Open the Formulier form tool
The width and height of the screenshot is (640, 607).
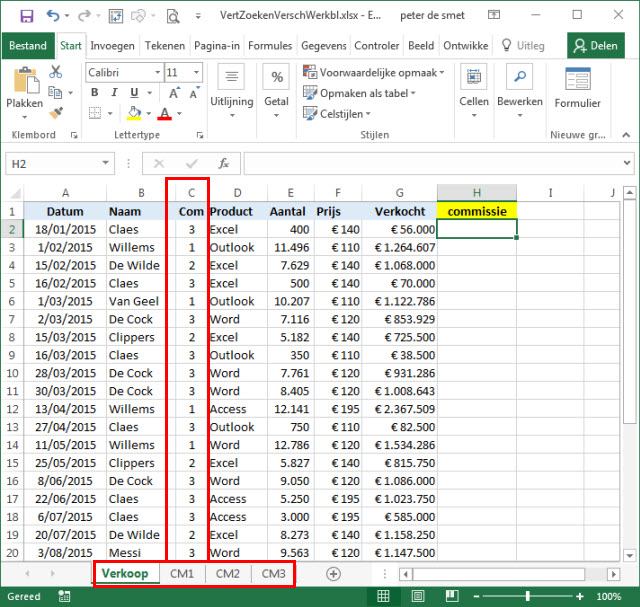tap(577, 89)
